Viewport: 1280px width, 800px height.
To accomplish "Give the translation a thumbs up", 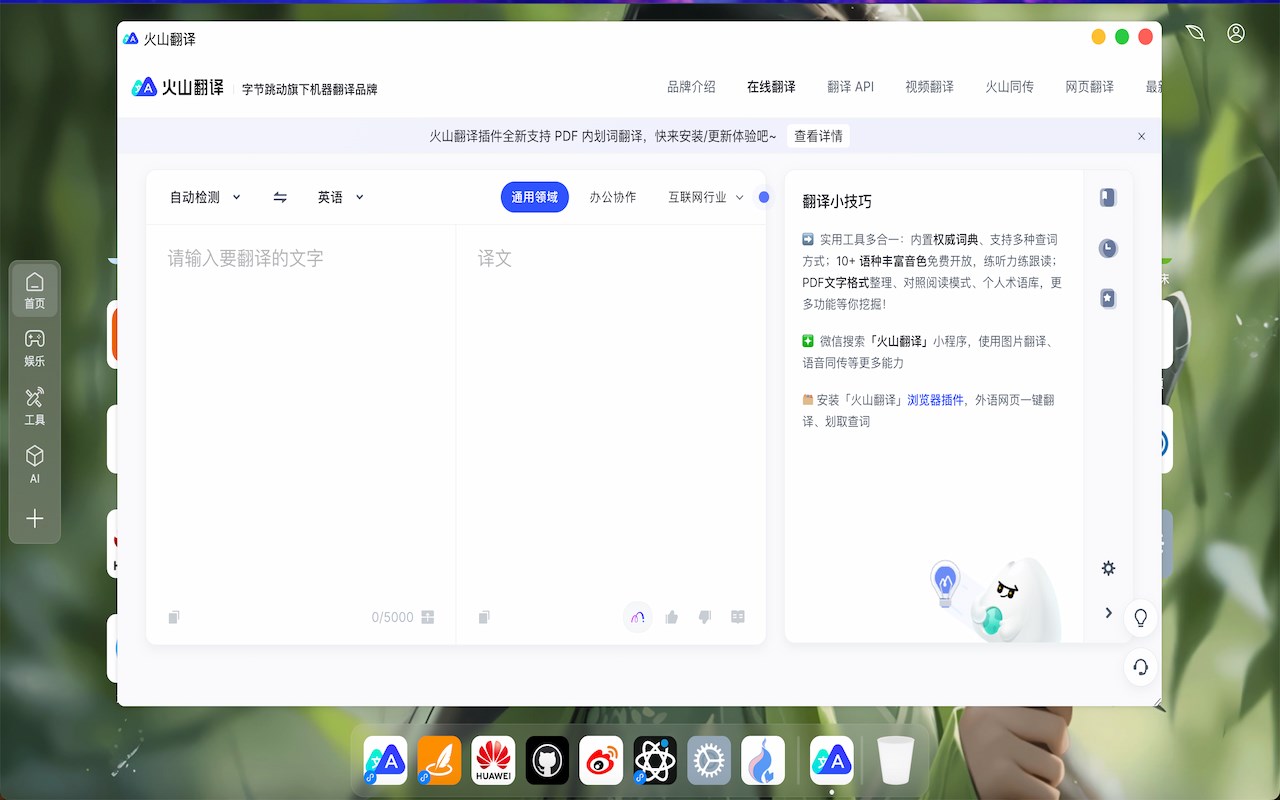I will pyautogui.click(x=672, y=617).
